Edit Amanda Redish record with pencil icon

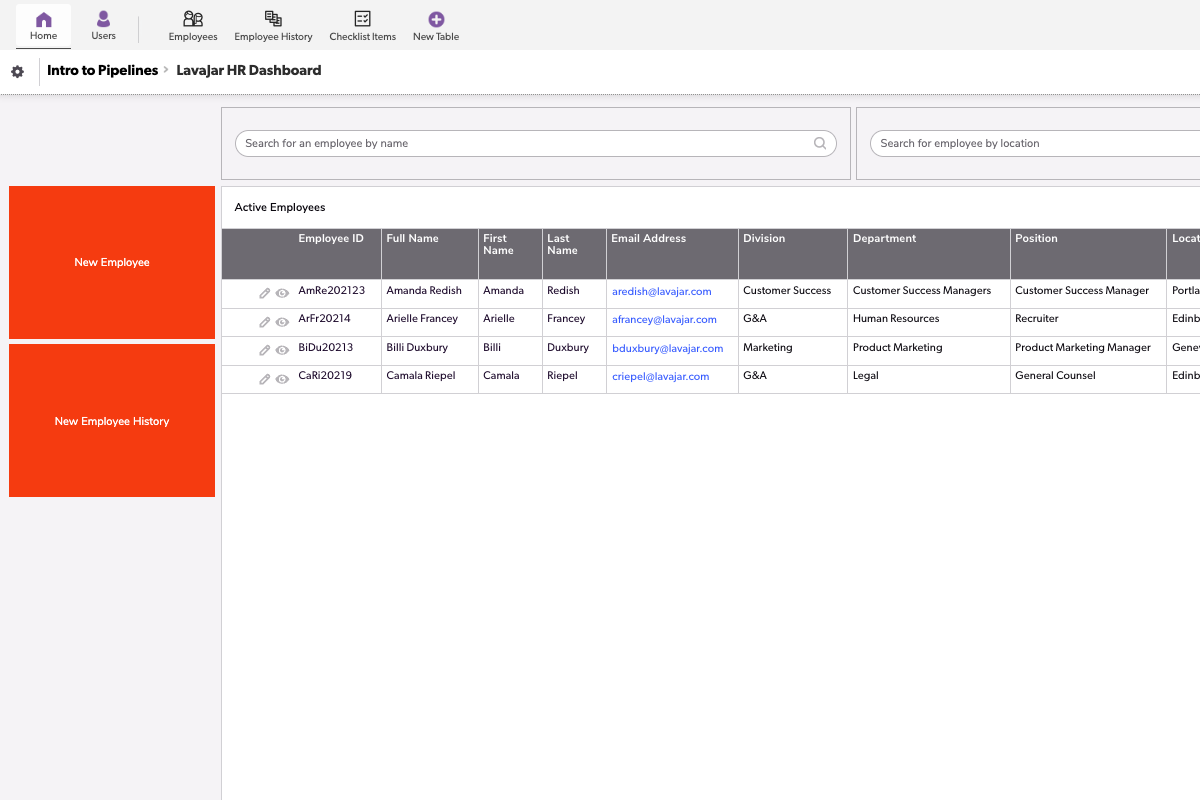point(265,293)
